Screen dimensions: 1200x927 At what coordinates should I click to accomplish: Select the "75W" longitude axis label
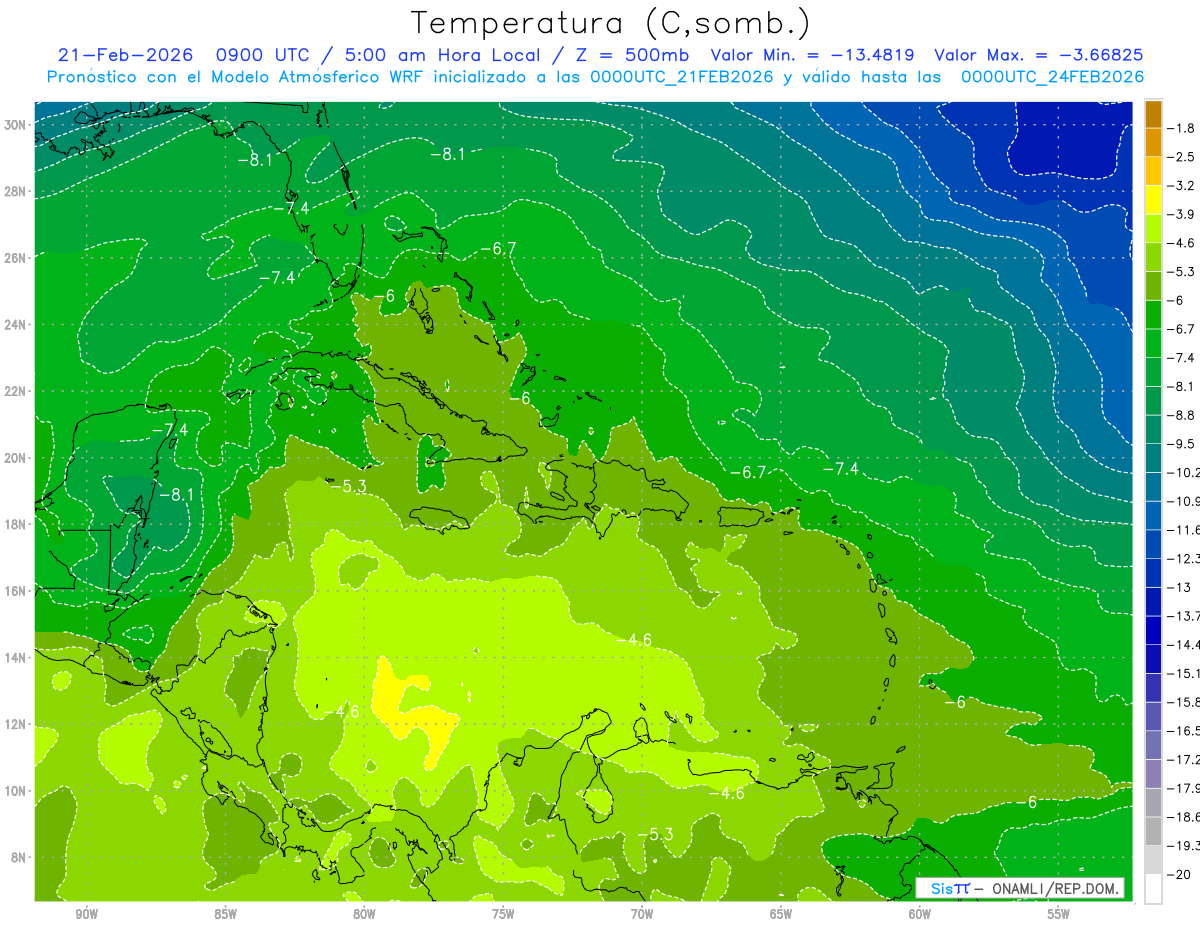point(503,914)
